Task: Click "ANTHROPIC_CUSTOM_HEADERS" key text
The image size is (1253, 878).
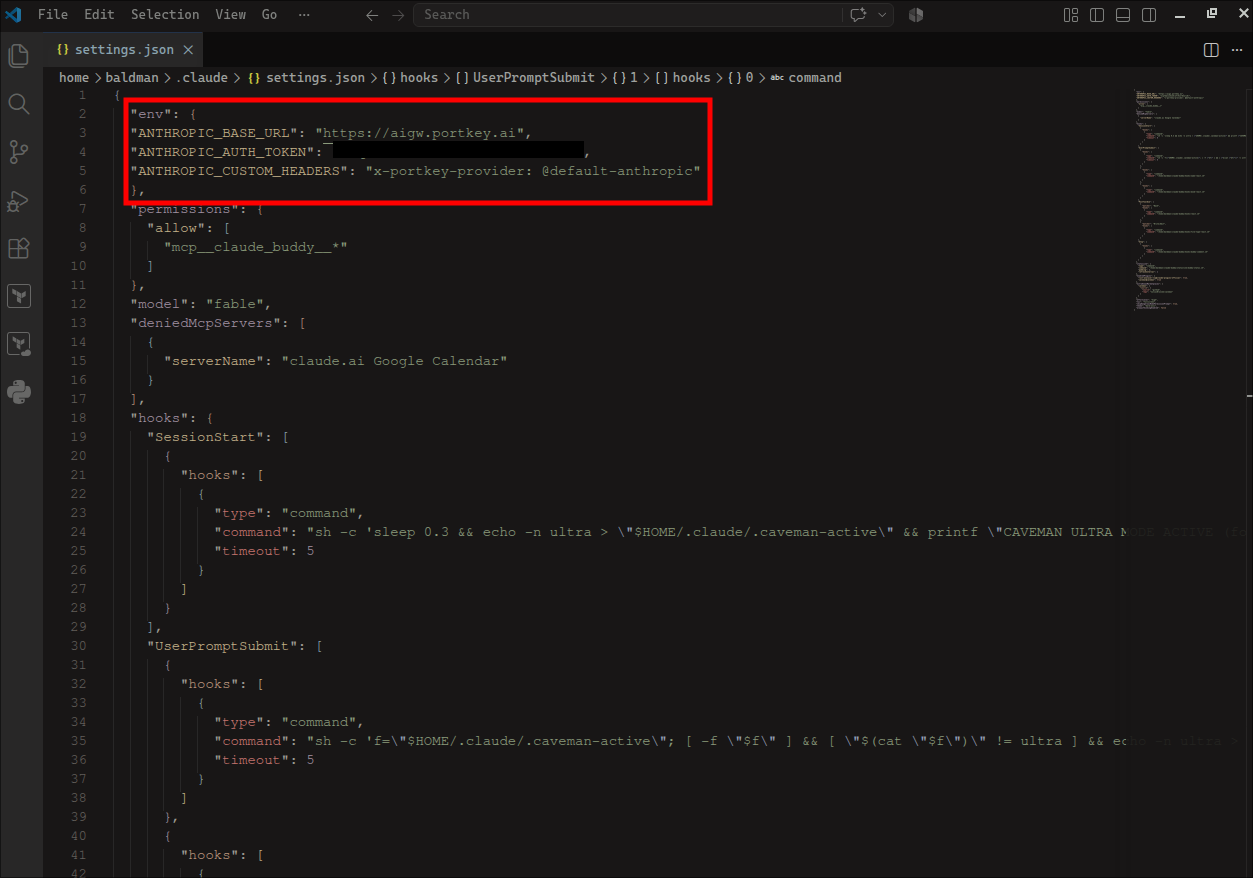Action: (x=241, y=171)
